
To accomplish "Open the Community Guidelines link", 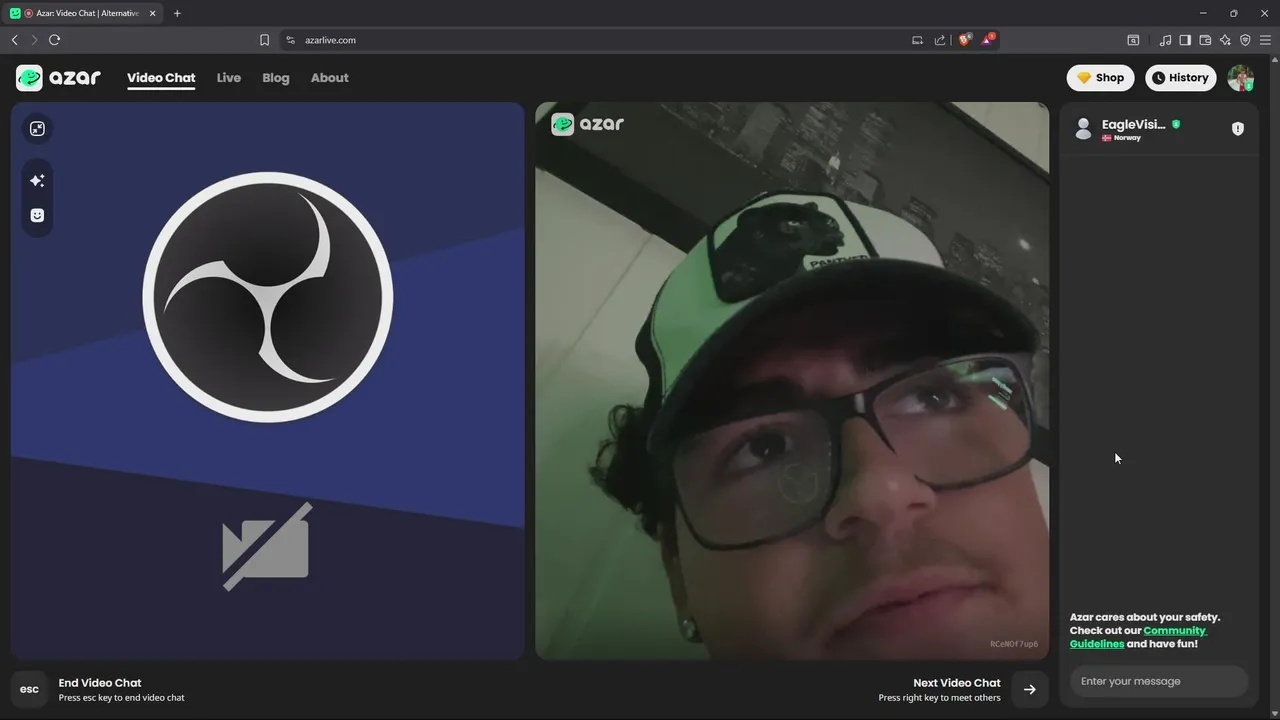I will click(1138, 637).
